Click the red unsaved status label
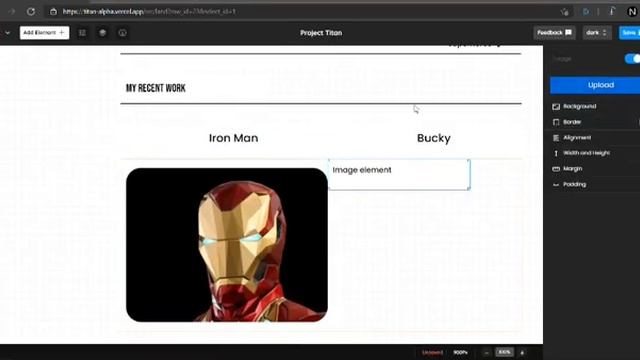Viewport: 640px width, 360px height. point(432,352)
